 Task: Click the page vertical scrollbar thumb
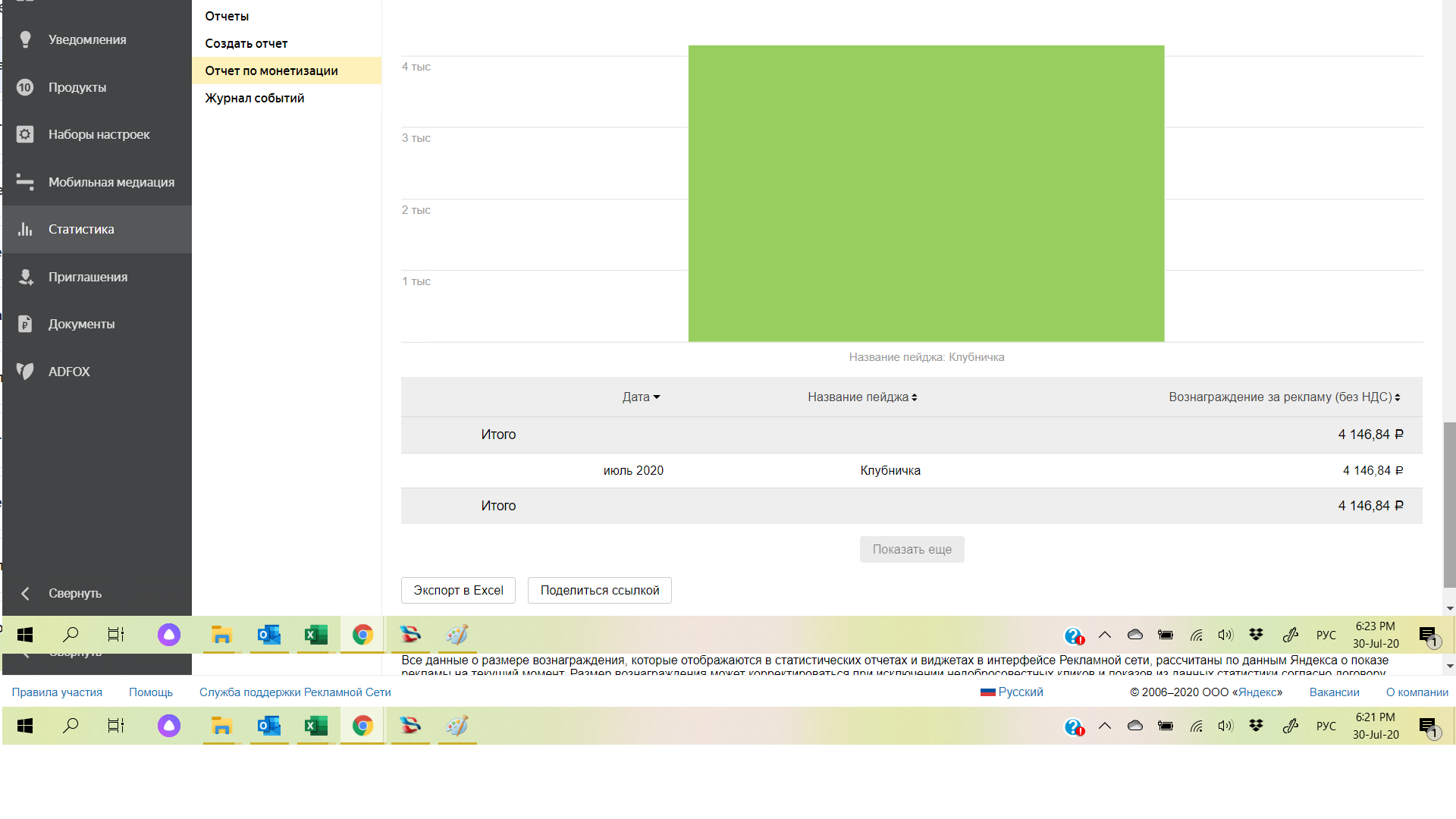click(x=1449, y=504)
